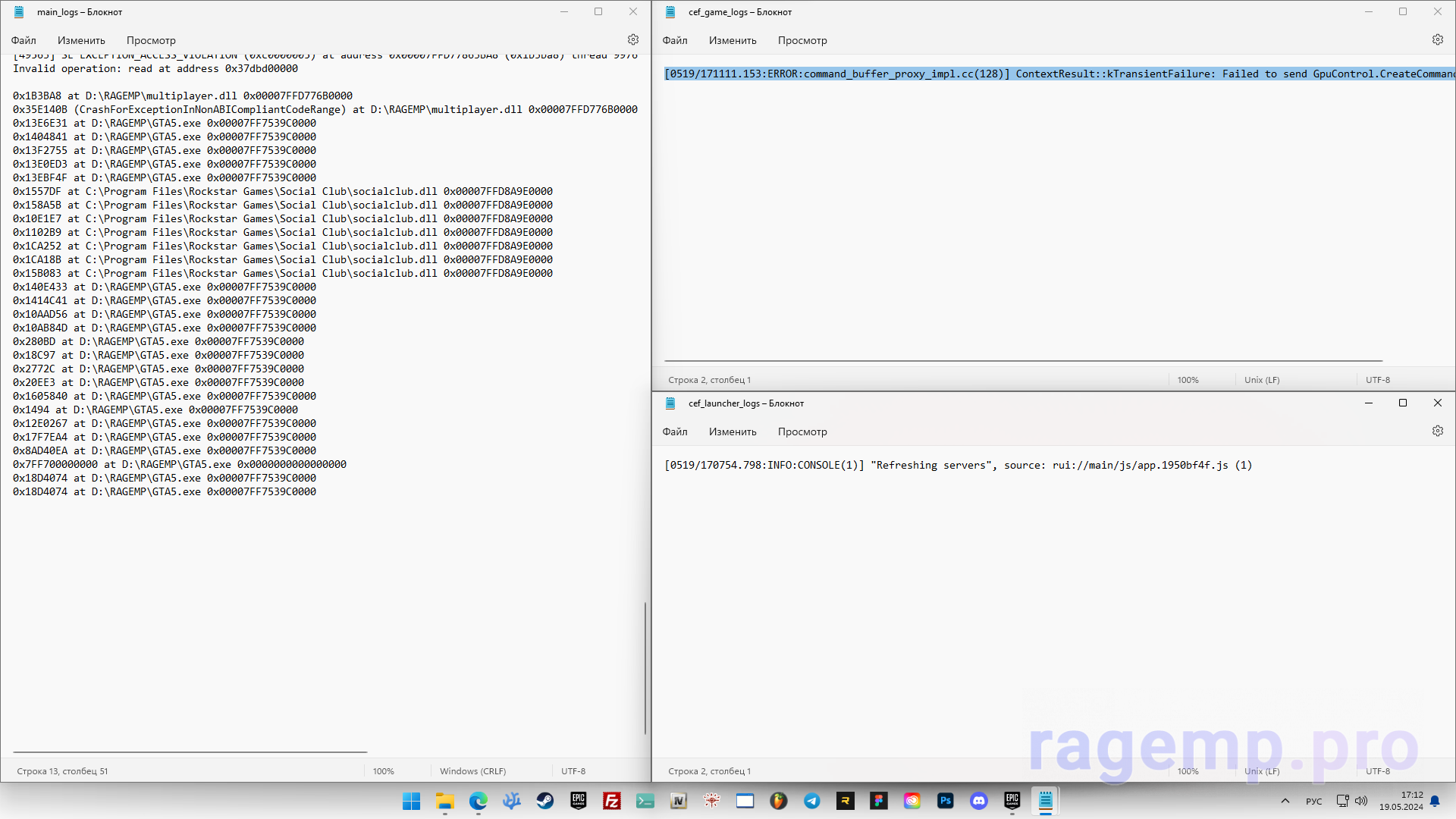Open Файл menu in main_logs Notepad
Screen dimensions: 1456x819
[x=24, y=40]
